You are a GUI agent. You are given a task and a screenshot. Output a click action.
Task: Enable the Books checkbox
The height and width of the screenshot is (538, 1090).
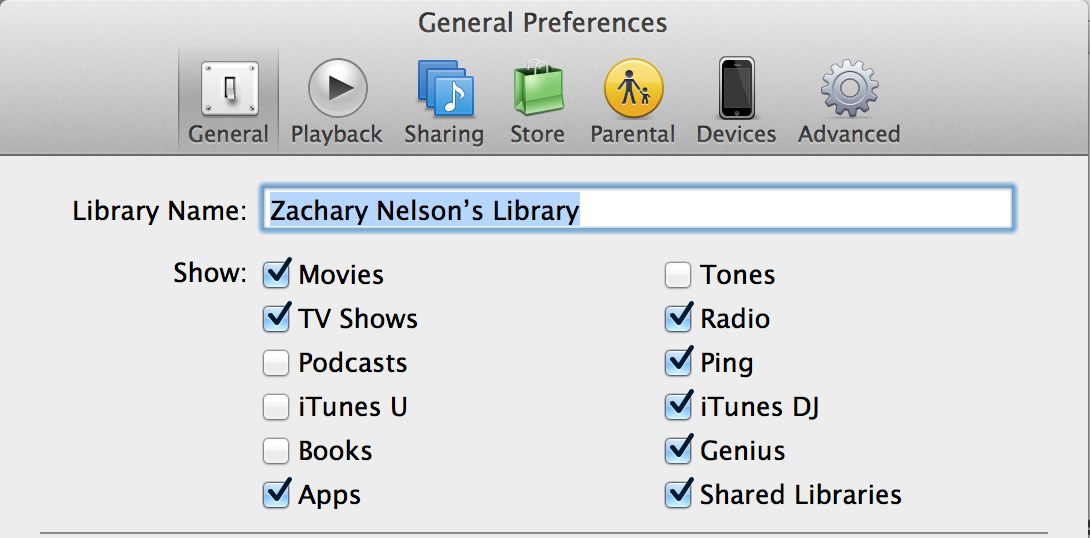276,452
